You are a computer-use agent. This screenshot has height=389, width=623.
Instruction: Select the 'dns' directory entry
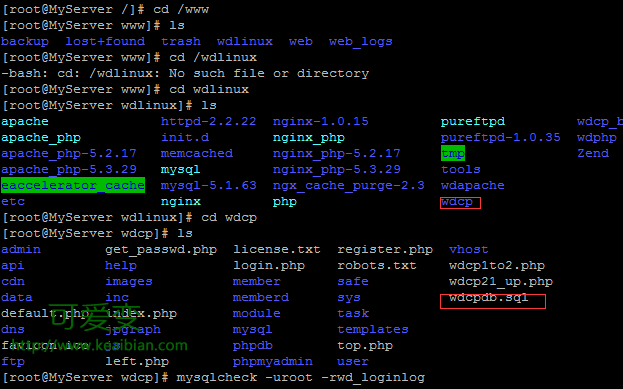13,329
